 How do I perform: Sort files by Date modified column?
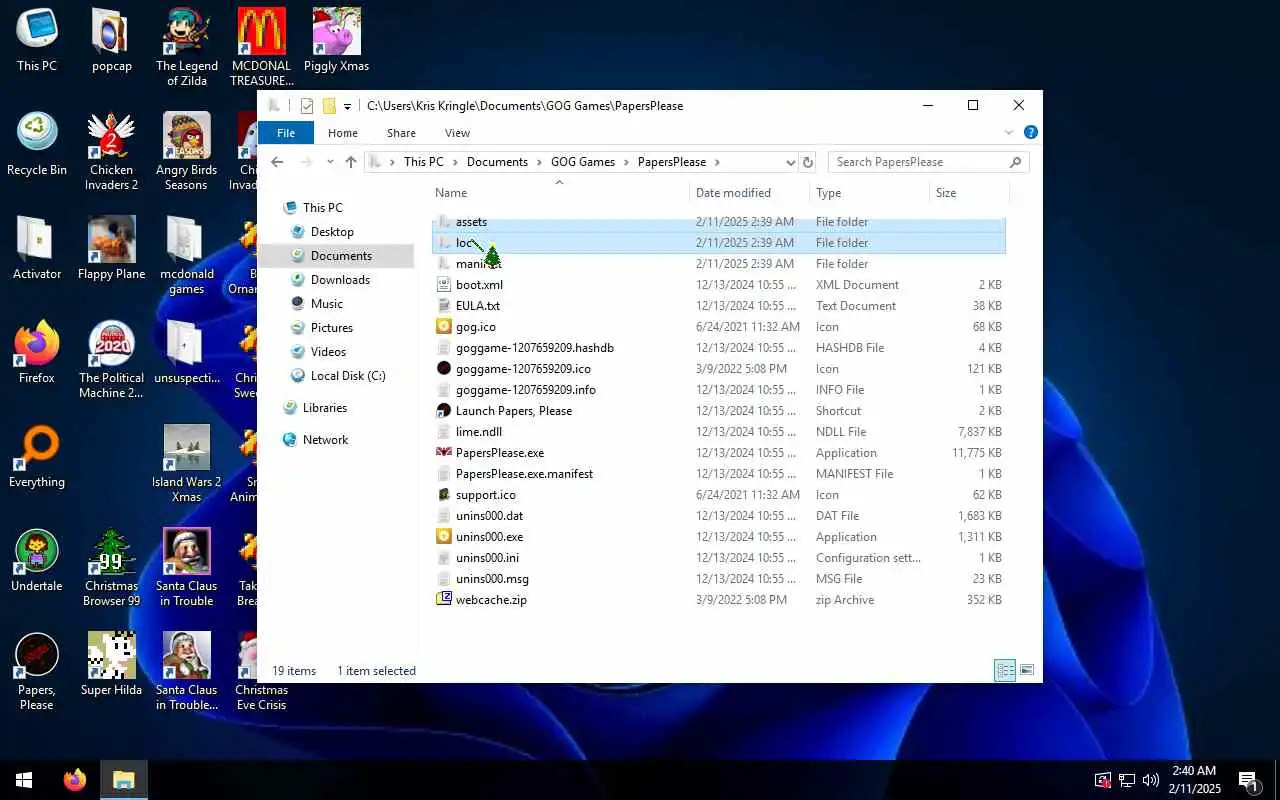[x=749, y=193]
